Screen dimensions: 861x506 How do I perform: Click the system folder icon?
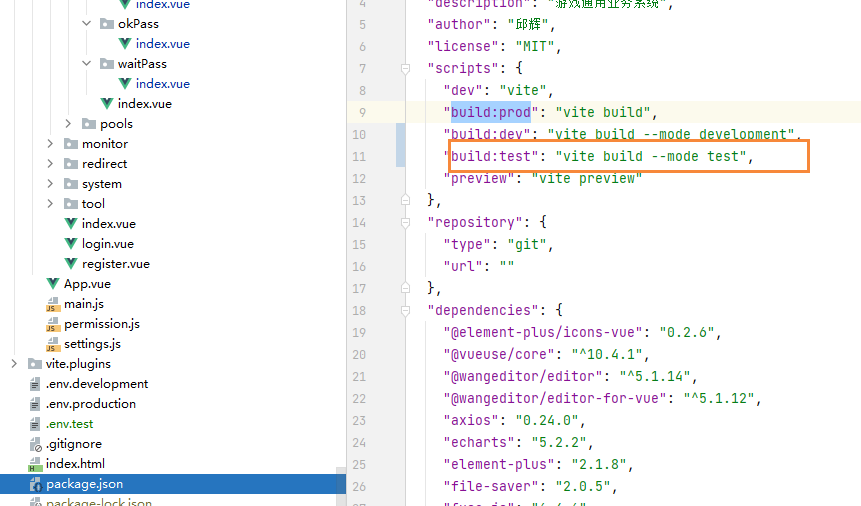pyautogui.click(x=71, y=184)
